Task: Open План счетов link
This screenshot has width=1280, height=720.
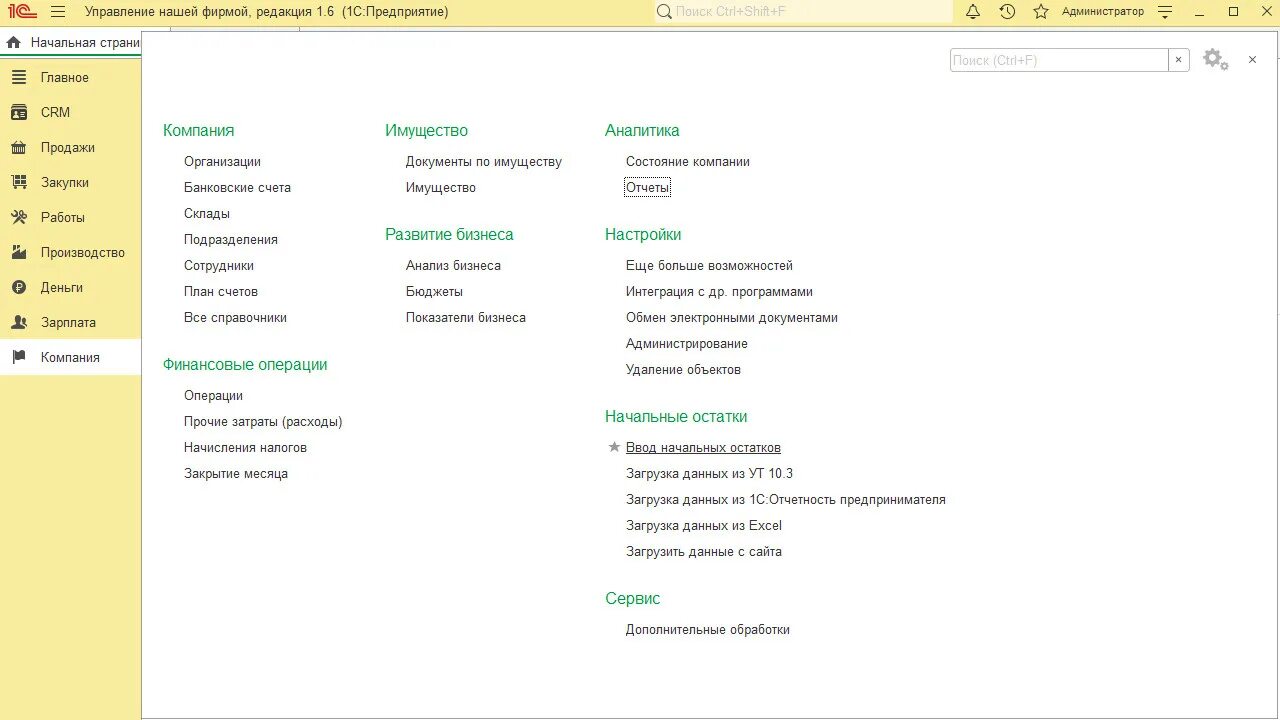Action: [x=221, y=291]
